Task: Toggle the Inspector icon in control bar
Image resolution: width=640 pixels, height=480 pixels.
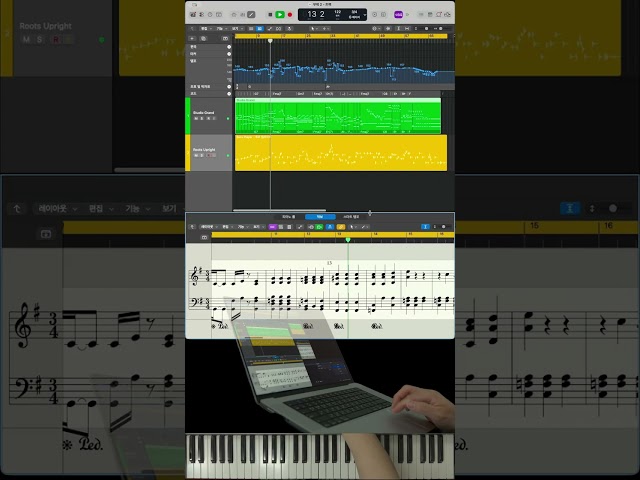Action: 202,15
